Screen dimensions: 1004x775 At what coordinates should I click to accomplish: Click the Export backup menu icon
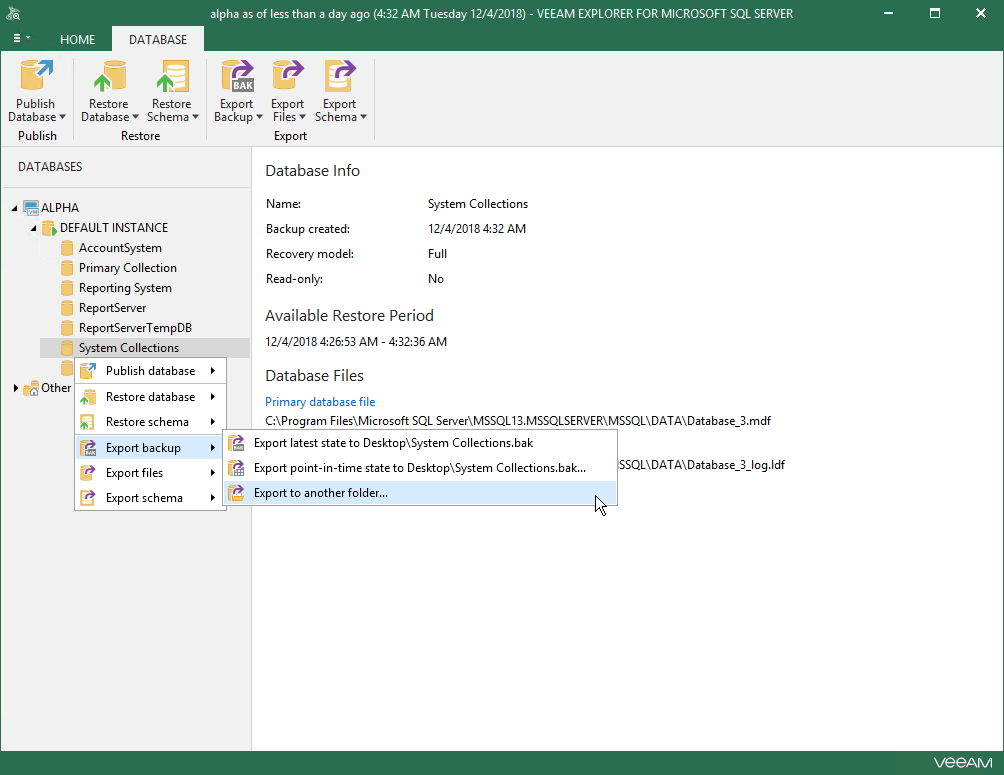88,448
